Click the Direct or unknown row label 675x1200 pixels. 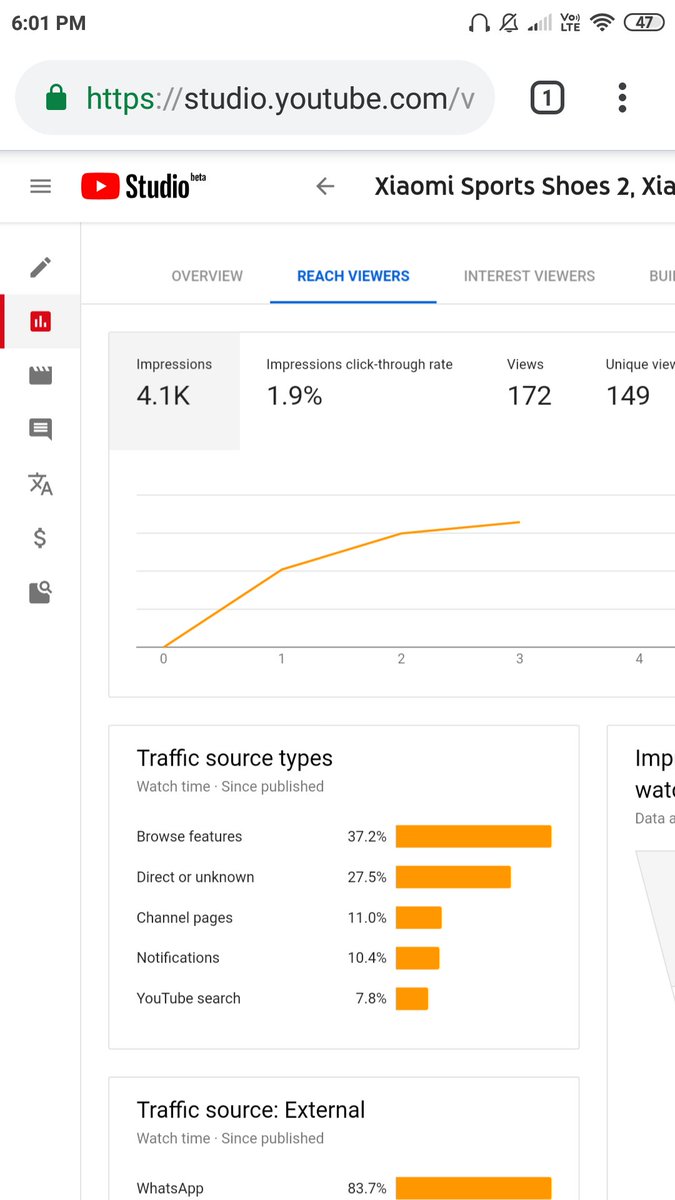pyautogui.click(x=195, y=877)
